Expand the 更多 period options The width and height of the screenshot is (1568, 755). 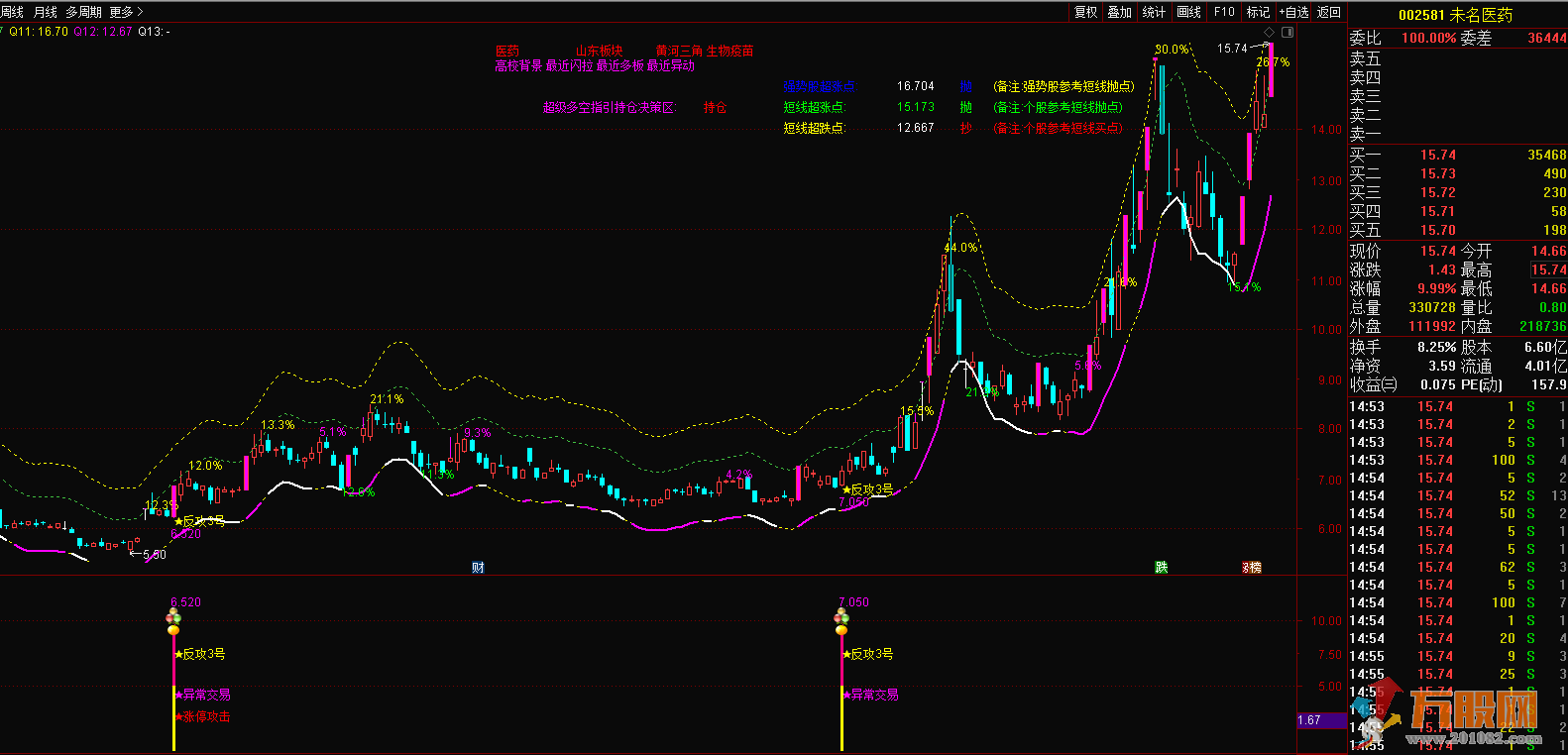click(126, 12)
